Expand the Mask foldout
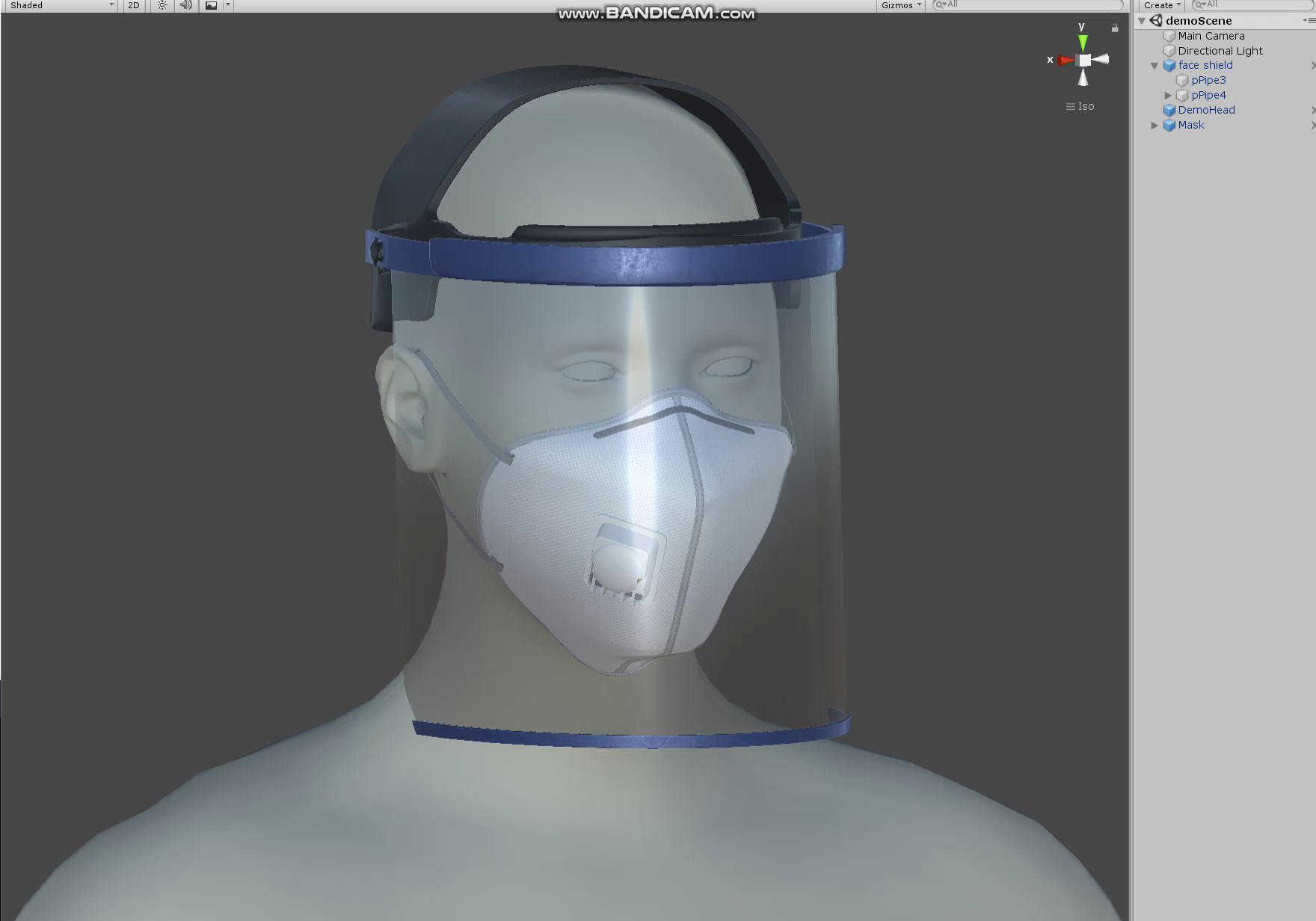Screen dimensions: 1316x921 1154,126
